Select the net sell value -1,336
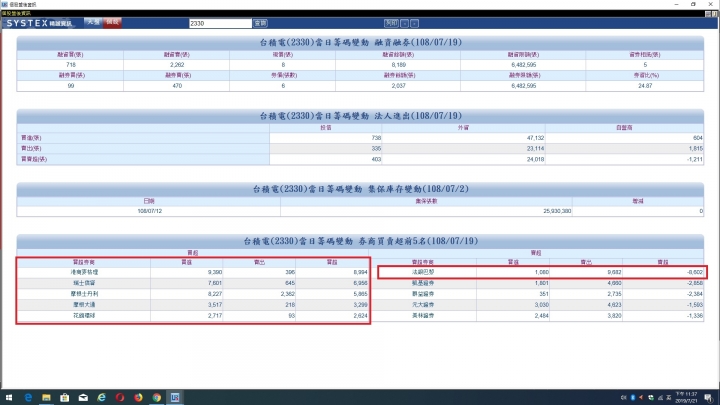 coord(694,316)
